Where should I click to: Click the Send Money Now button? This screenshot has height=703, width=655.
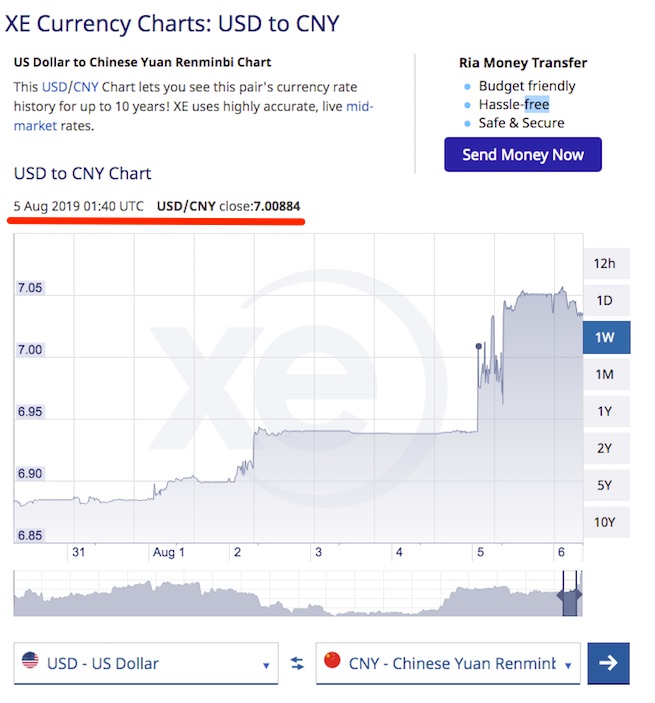523,155
